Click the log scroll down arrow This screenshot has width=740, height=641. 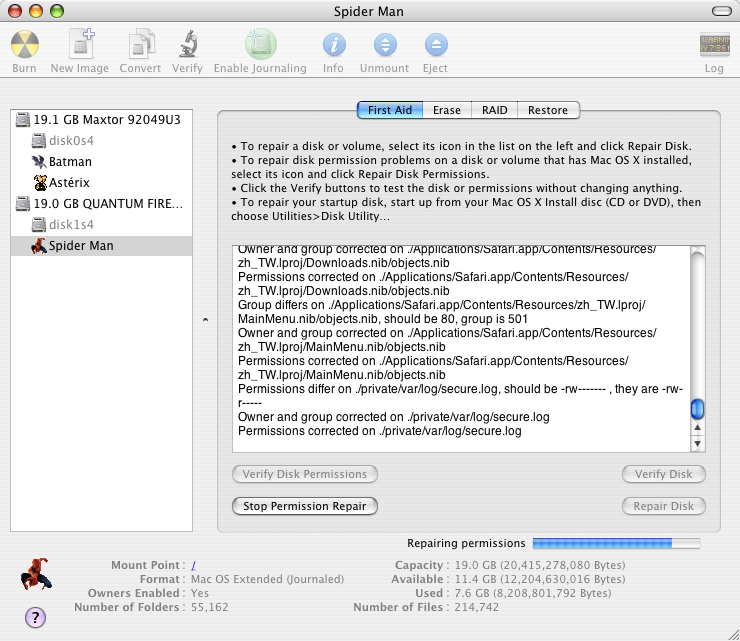(x=698, y=444)
